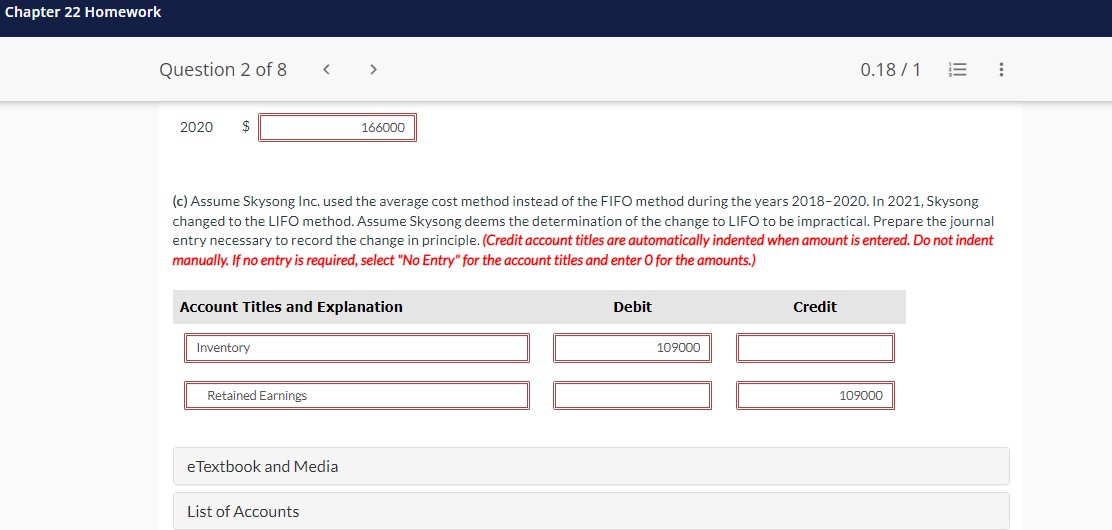Expand the eTextbook and Media section
The image size is (1112, 530).
(591, 466)
